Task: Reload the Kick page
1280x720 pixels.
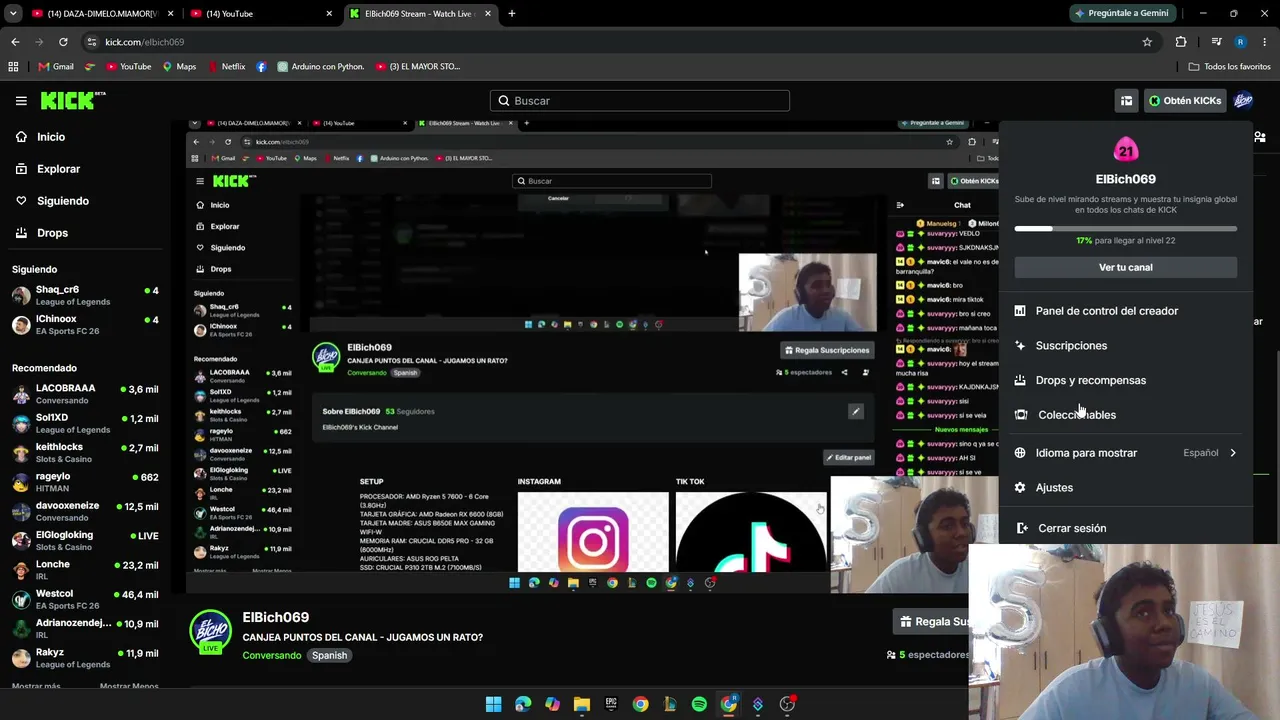Action: tap(63, 42)
